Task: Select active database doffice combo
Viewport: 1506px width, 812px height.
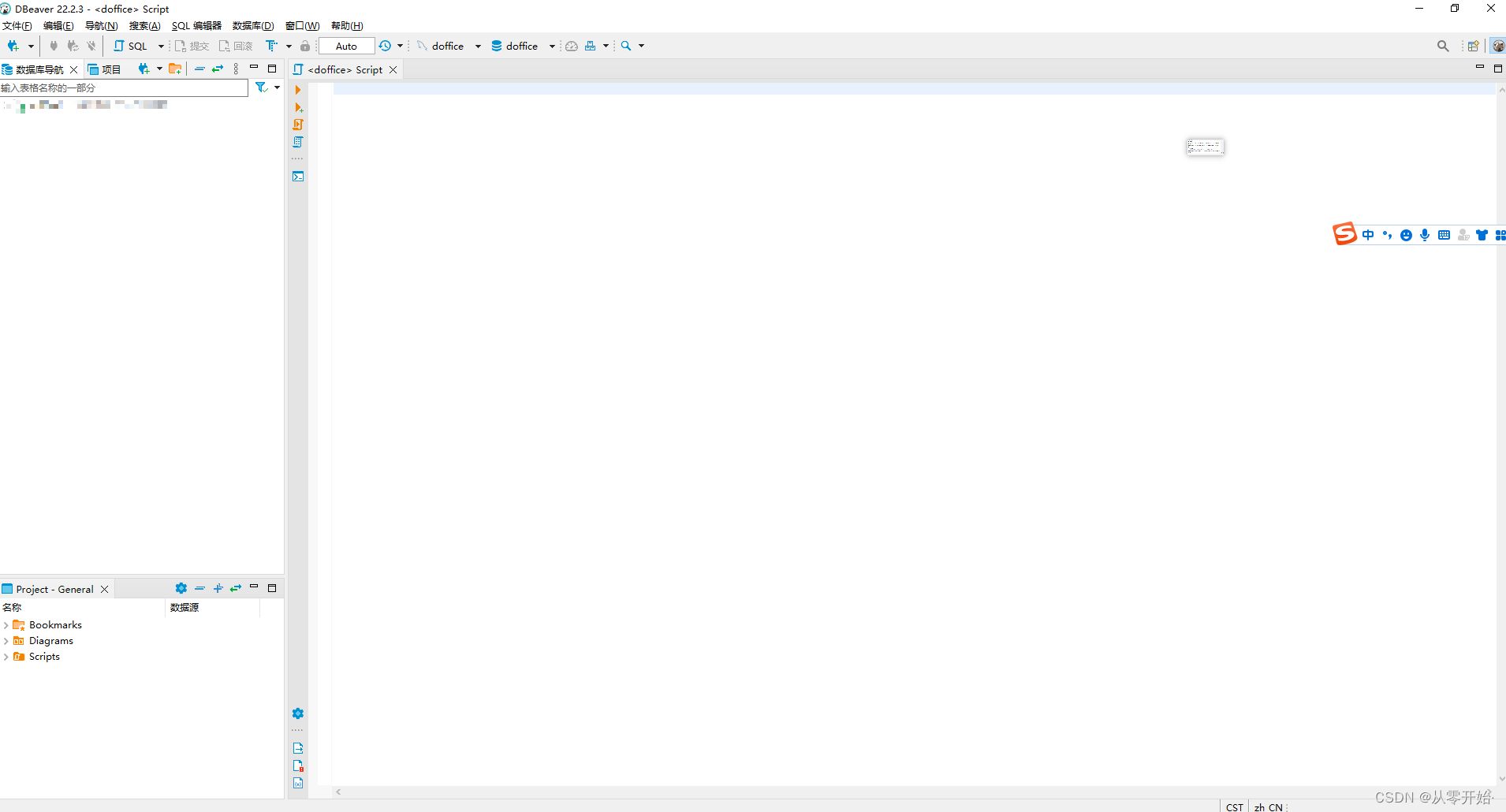Action: [x=523, y=46]
